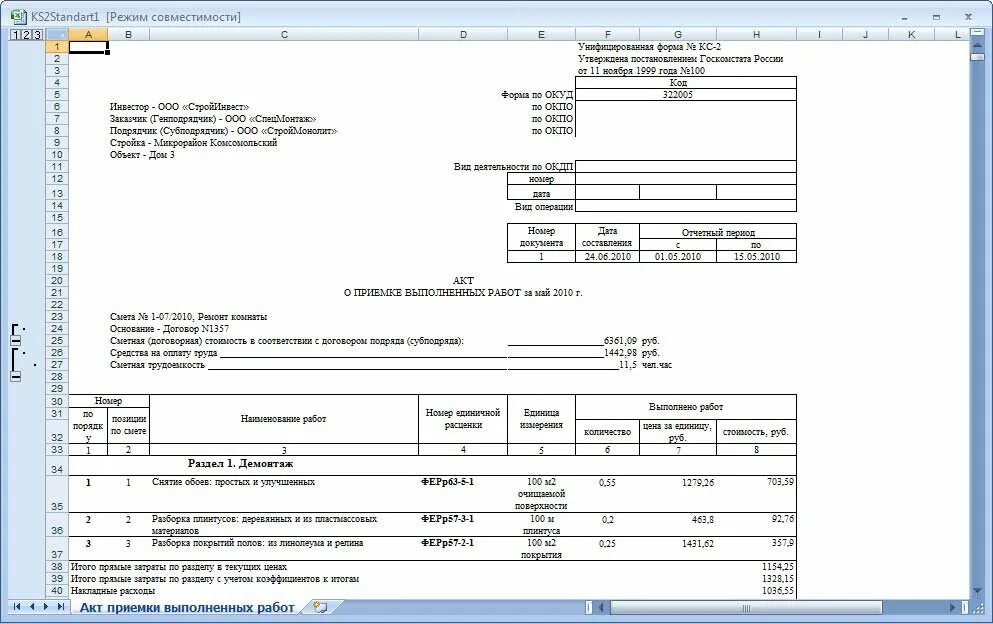Screen dimensions: 993x624
Task: Select the Select All corner of the grid
Action: click(x=56, y=35)
